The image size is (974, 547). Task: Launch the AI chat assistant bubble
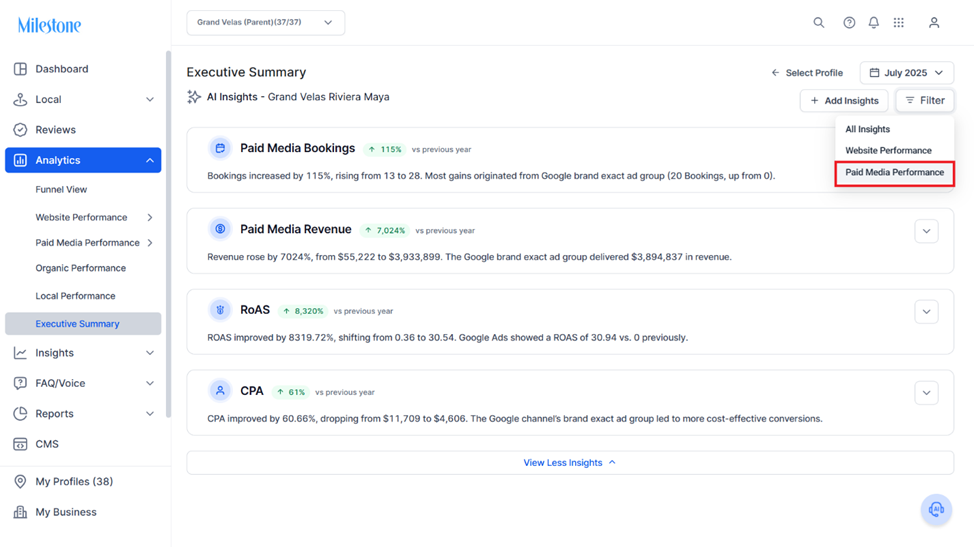[936, 510]
